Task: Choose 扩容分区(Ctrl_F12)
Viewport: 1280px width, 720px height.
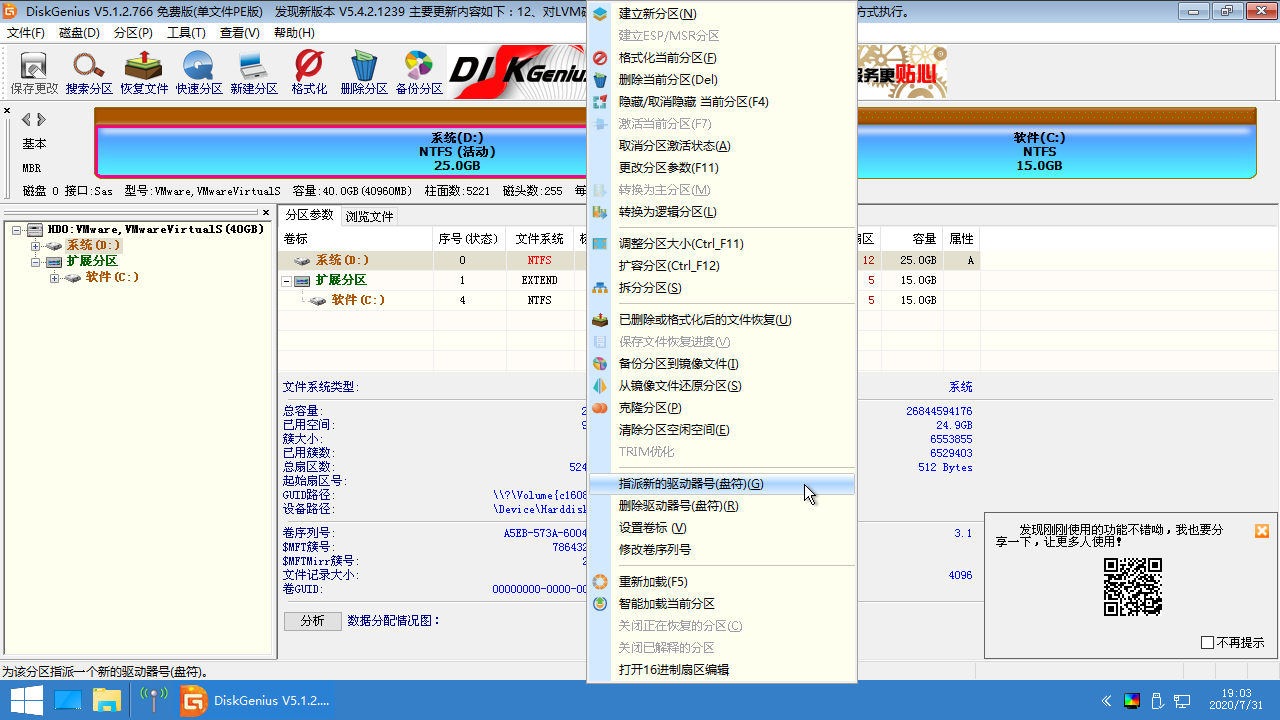Action: click(721, 266)
